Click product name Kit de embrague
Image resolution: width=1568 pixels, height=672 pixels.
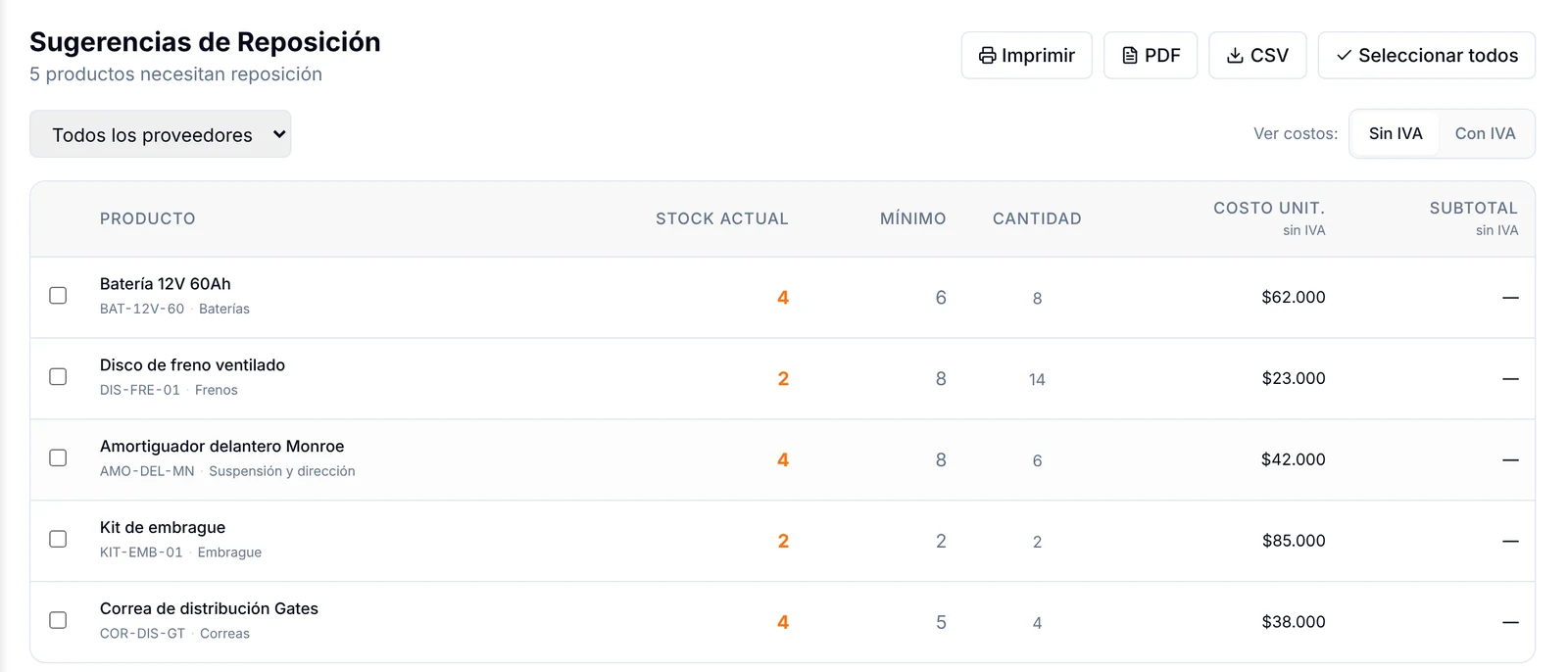(x=163, y=528)
